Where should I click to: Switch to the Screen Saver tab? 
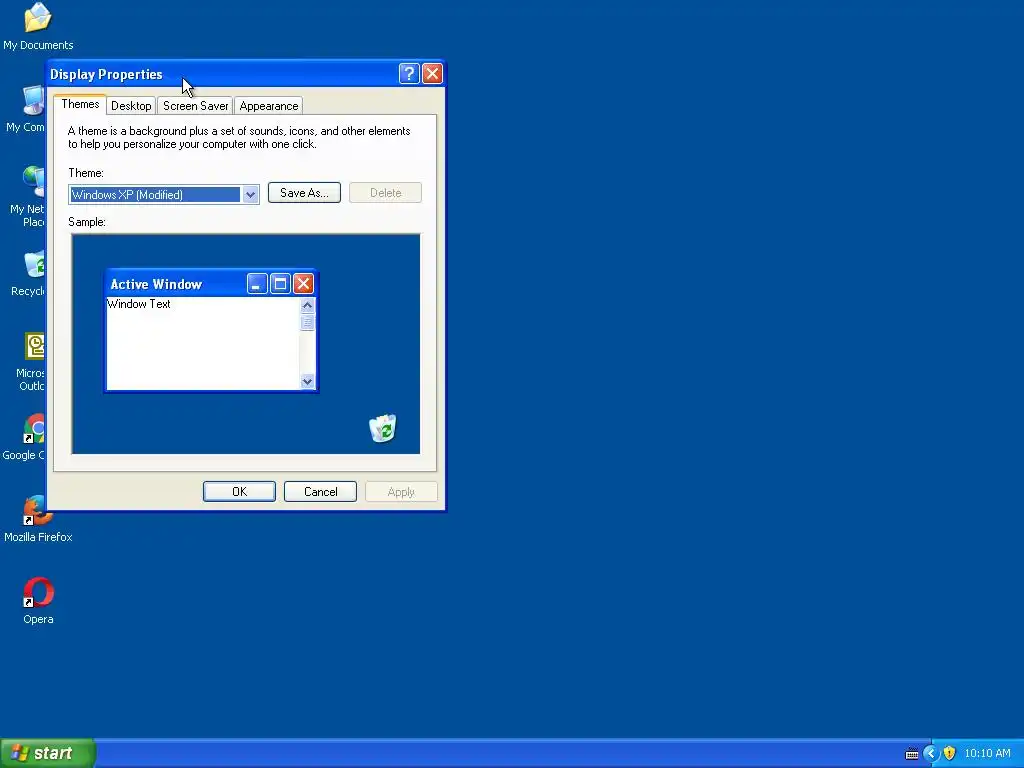click(x=195, y=106)
